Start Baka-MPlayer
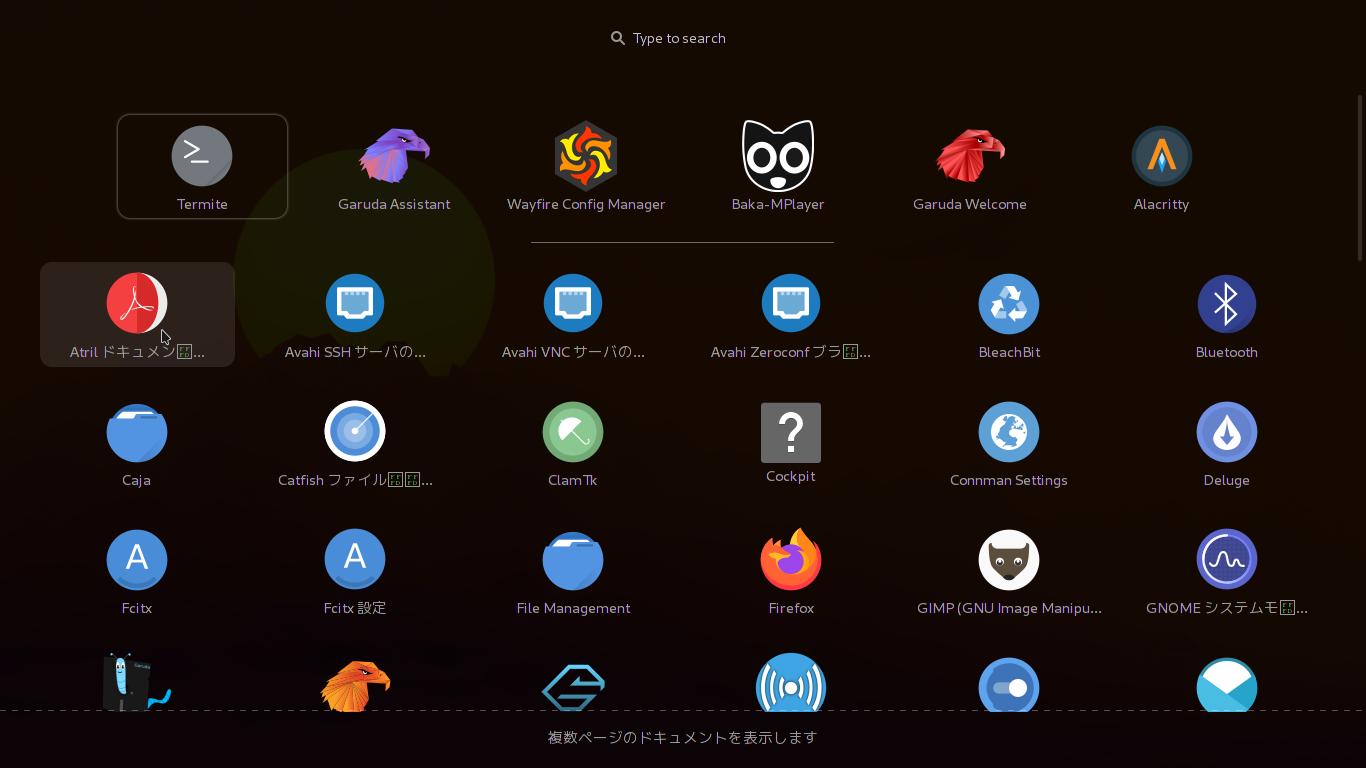Screen dimensions: 1366x768 tap(778, 166)
